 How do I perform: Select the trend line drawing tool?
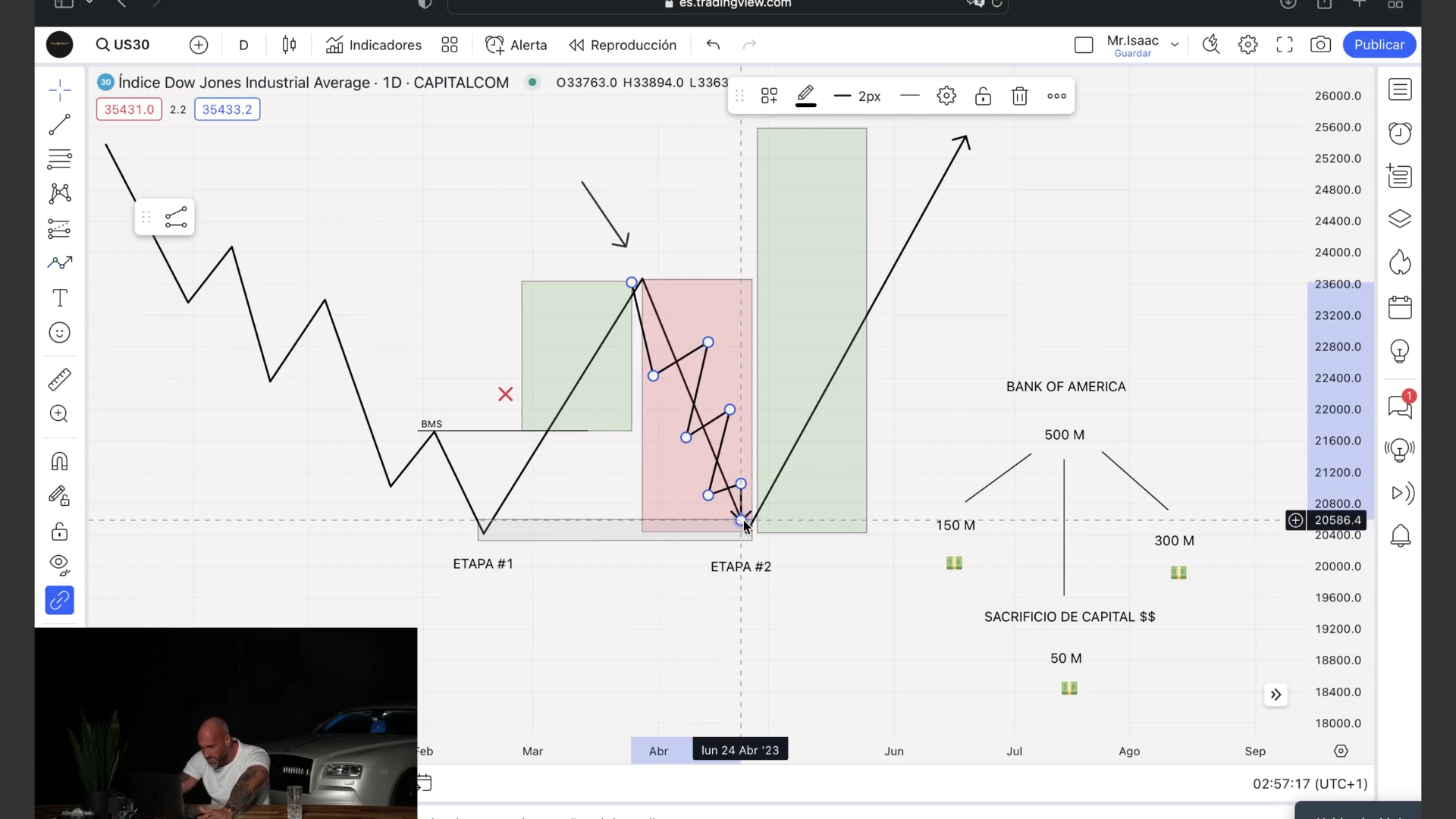pos(59,125)
